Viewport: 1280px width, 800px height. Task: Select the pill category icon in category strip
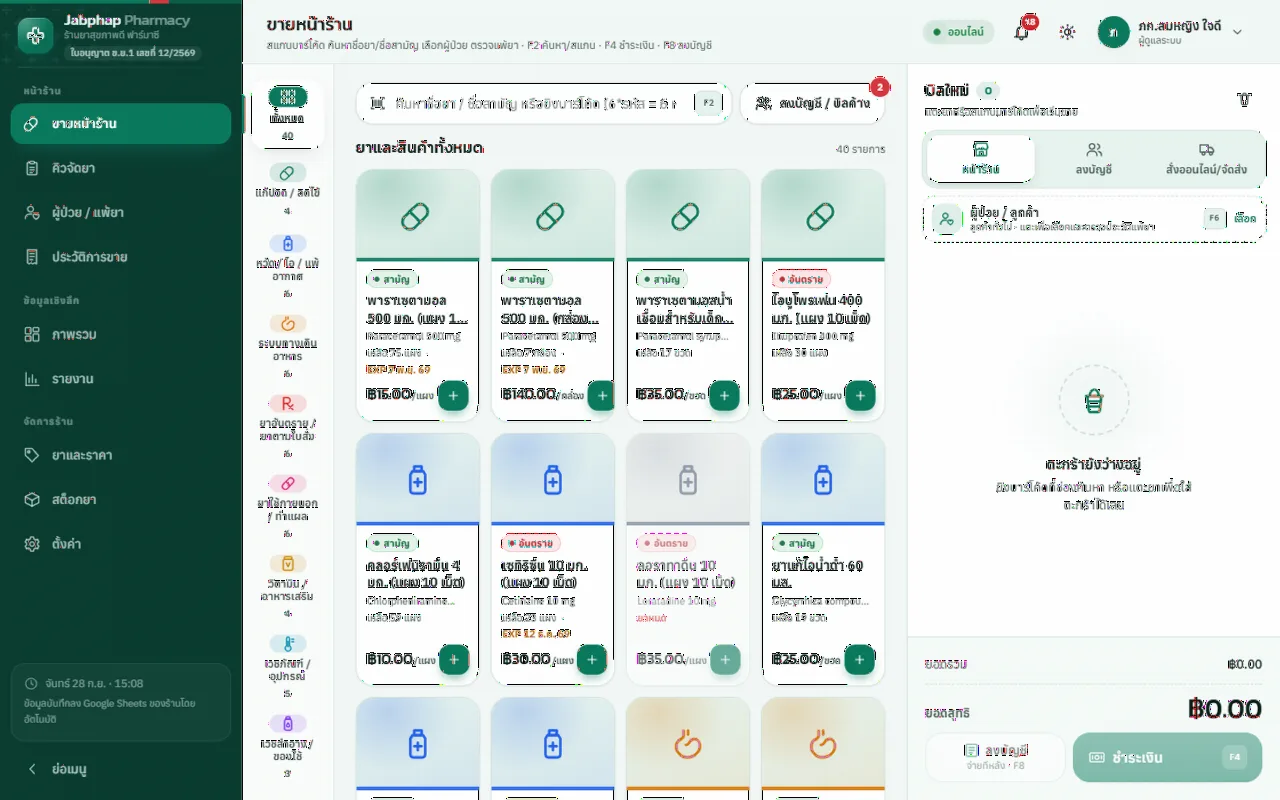(x=288, y=173)
